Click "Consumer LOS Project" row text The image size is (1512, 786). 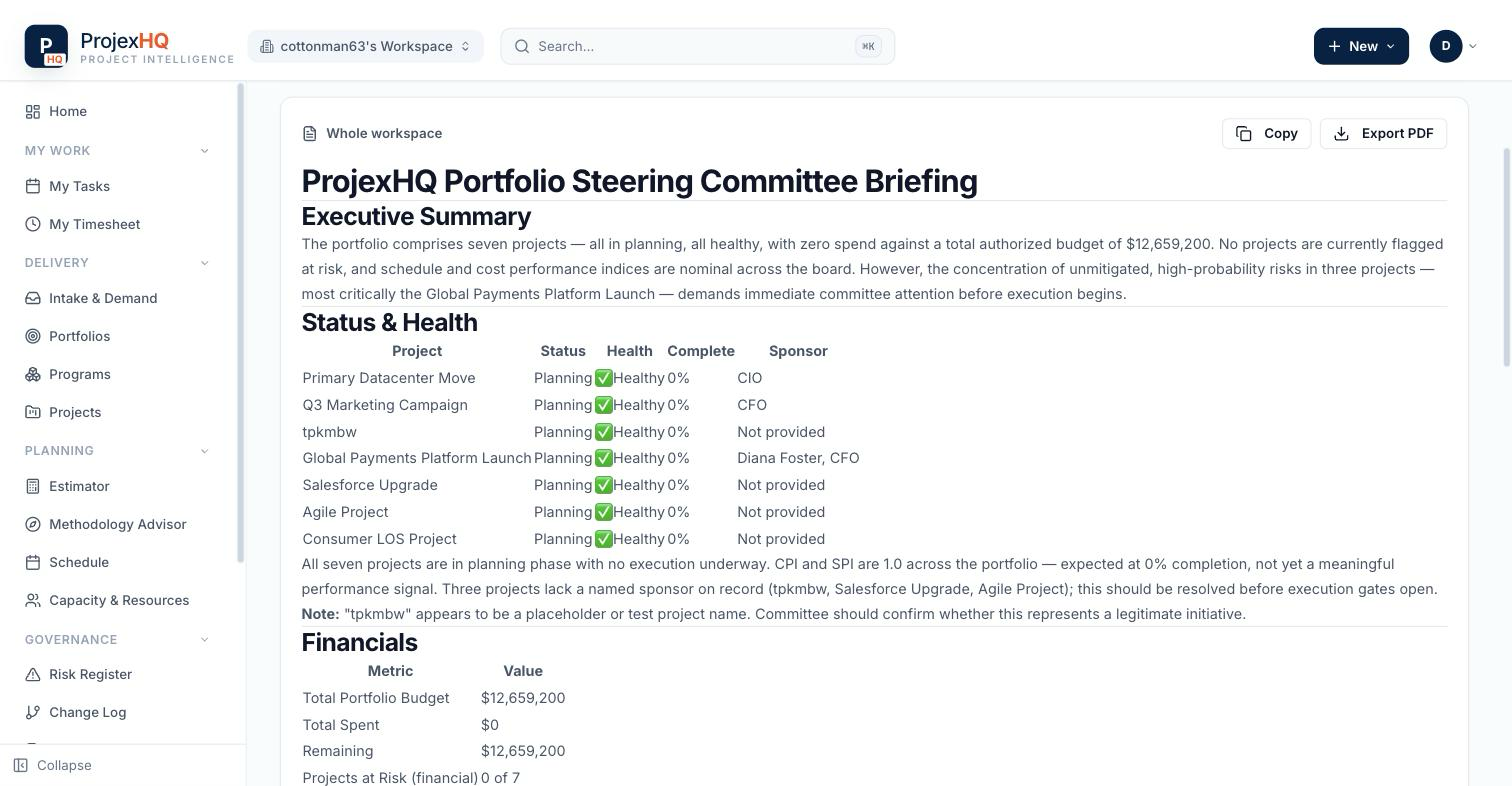tap(379, 539)
